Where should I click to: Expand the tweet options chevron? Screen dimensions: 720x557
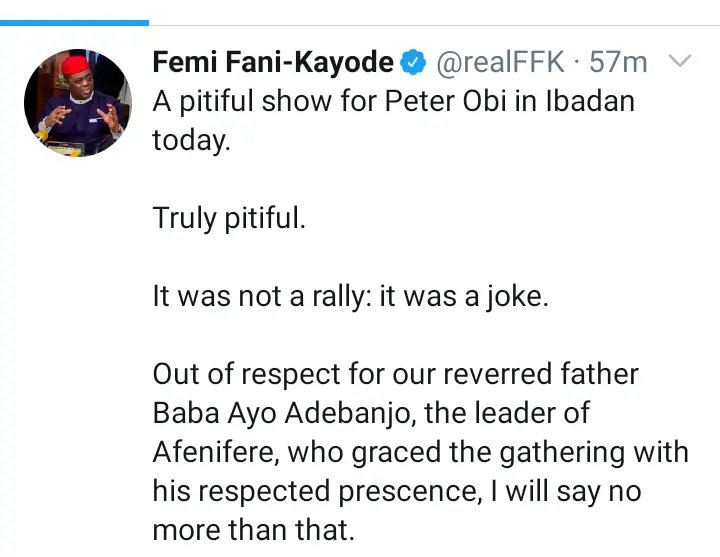click(x=680, y=61)
